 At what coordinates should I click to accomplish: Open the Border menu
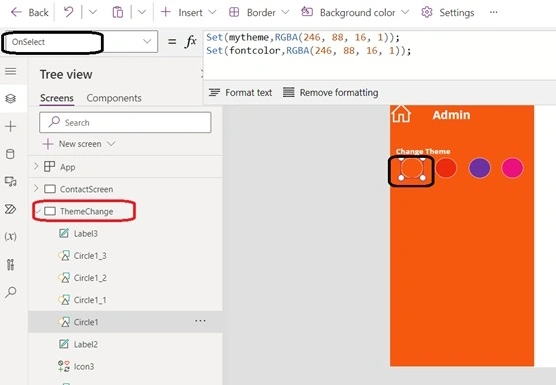(x=259, y=12)
